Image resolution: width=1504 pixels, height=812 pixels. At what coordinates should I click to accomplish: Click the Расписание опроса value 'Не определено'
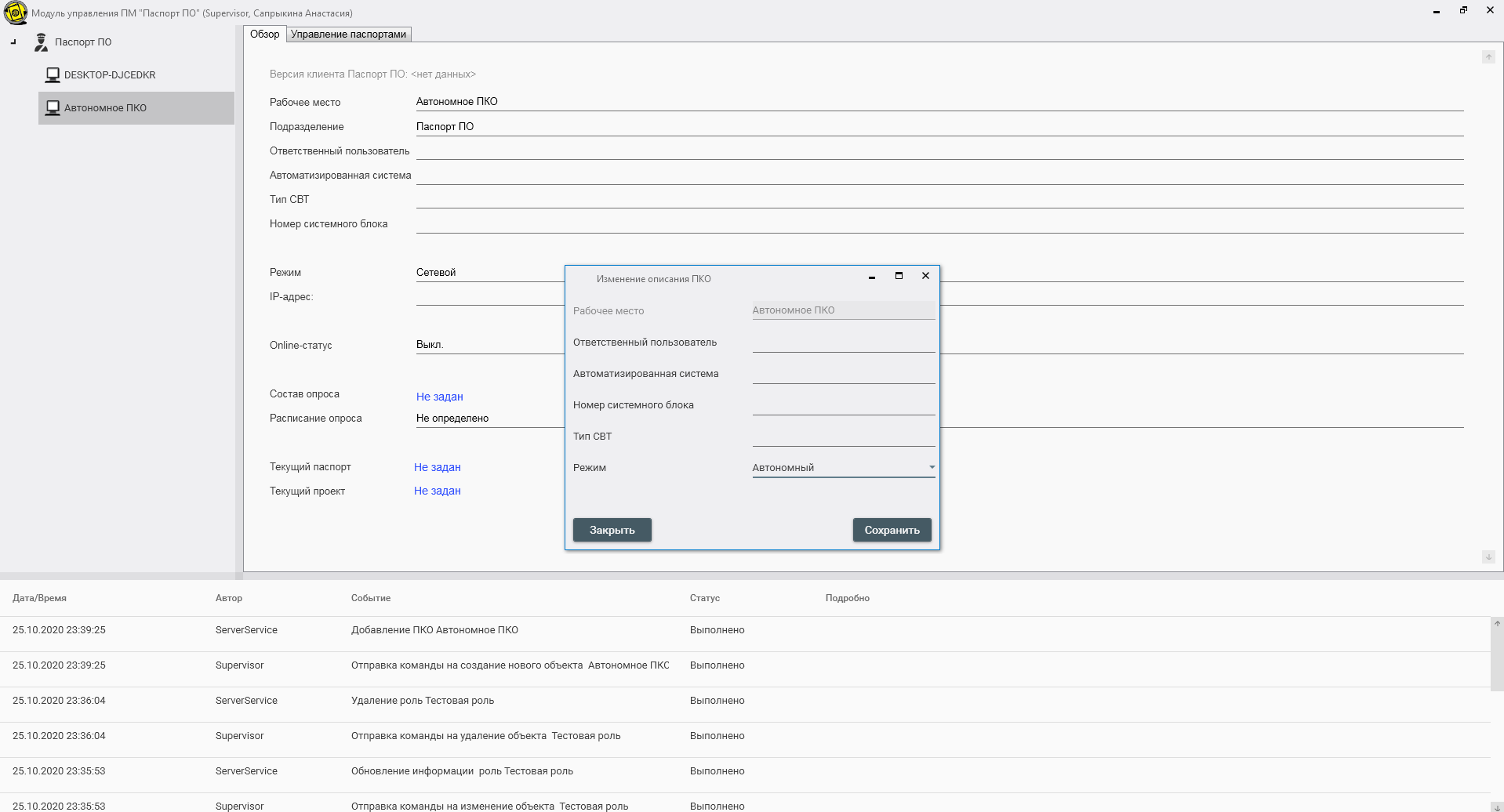click(x=452, y=419)
